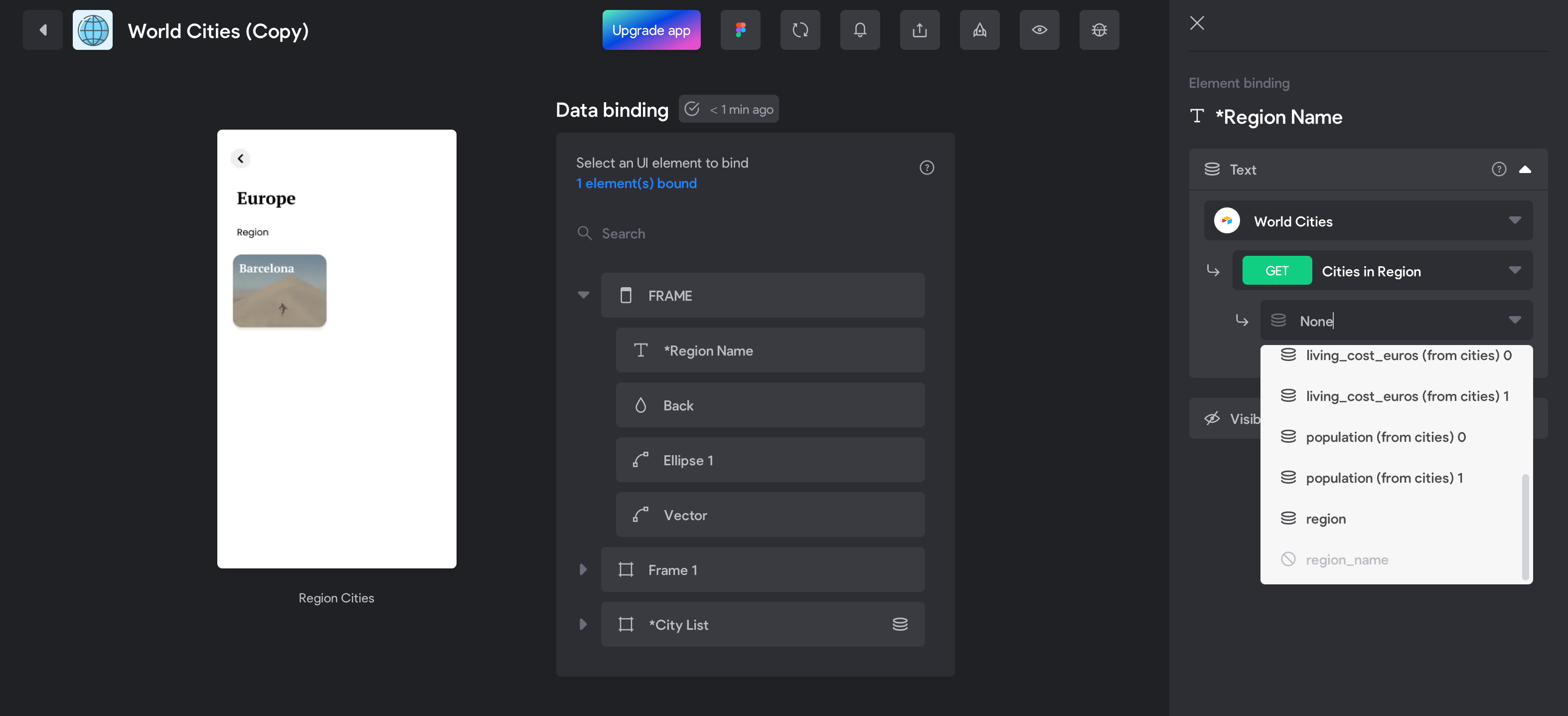Select the FRAME tree row
Viewport: 1568px width, 716px height.
point(763,295)
